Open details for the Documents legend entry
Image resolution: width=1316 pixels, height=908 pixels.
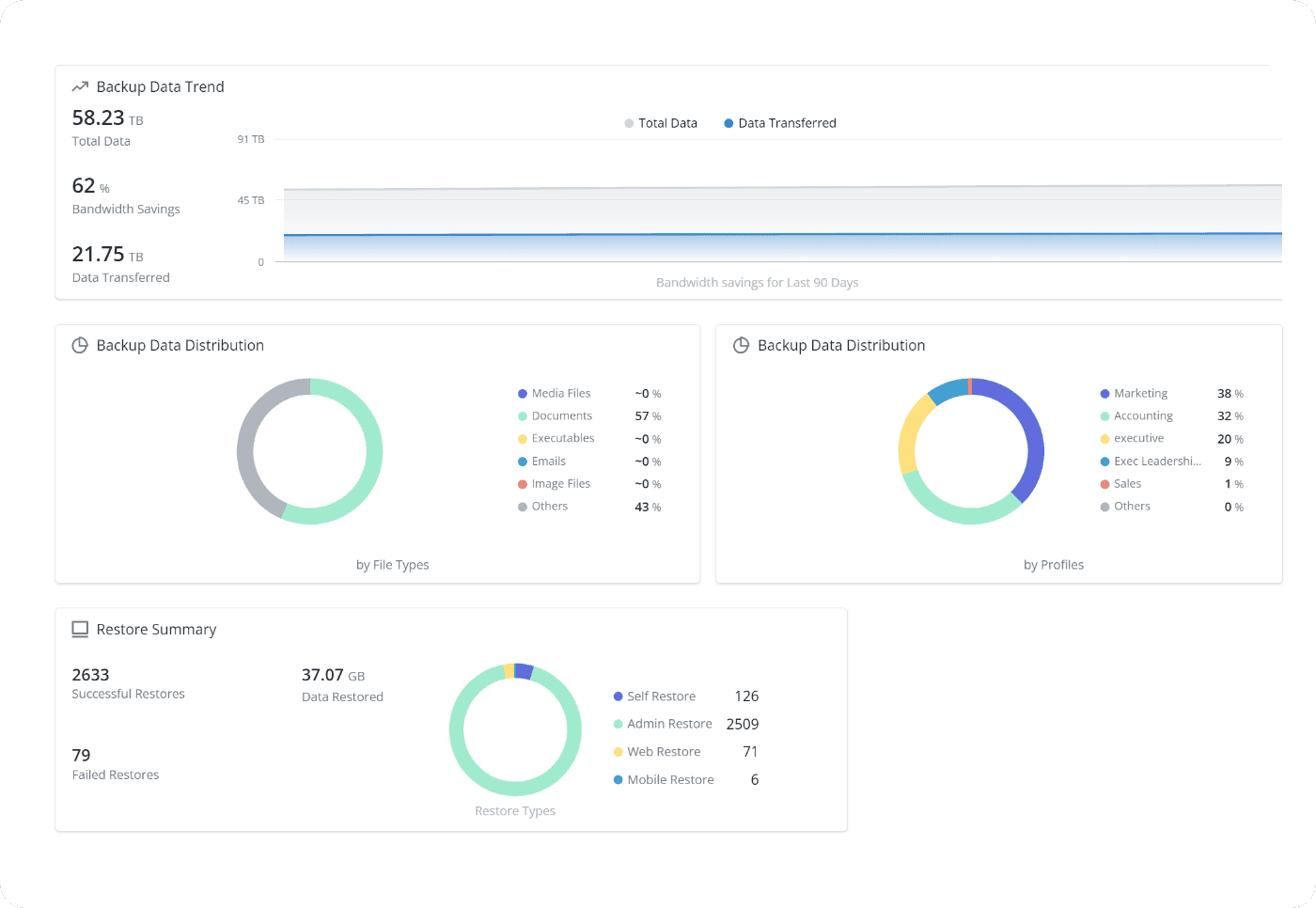tap(561, 415)
